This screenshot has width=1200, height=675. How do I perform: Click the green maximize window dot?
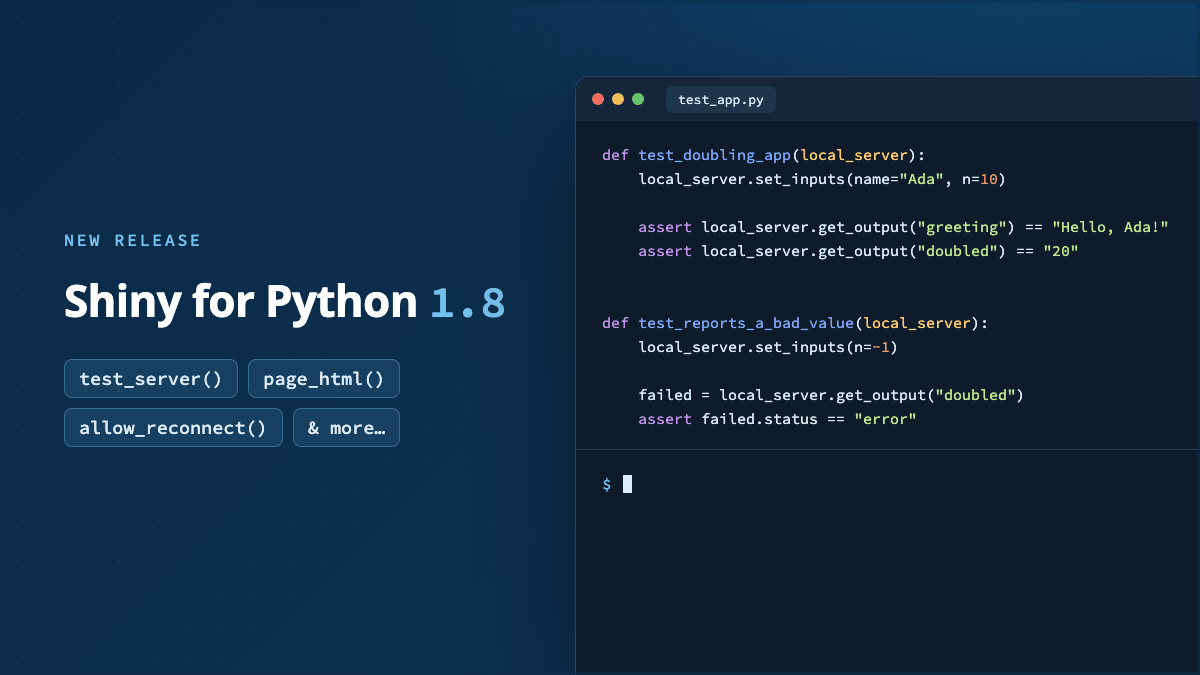point(638,99)
